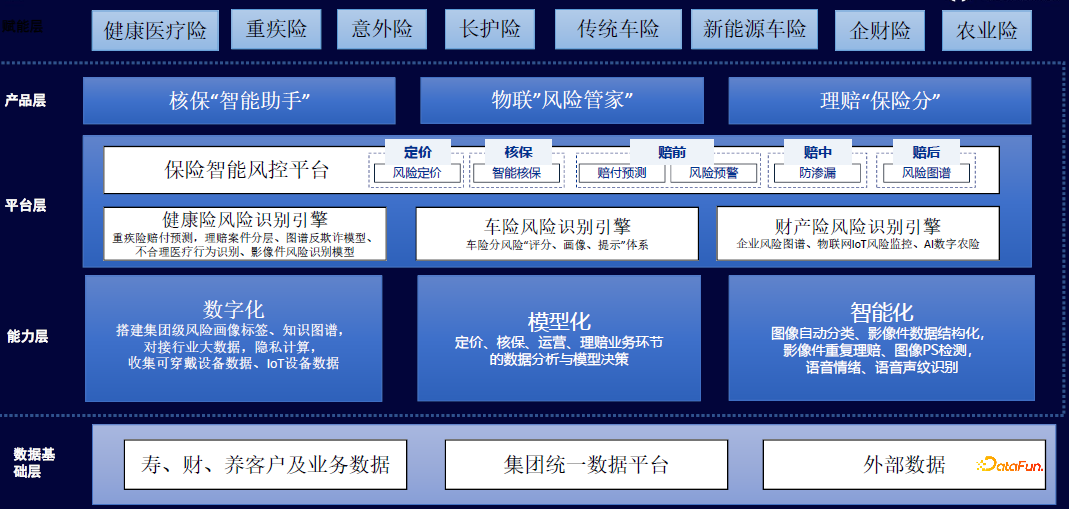1069x509 pixels.
Task: Select the 平台层 layer label
Action: [25, 205]
